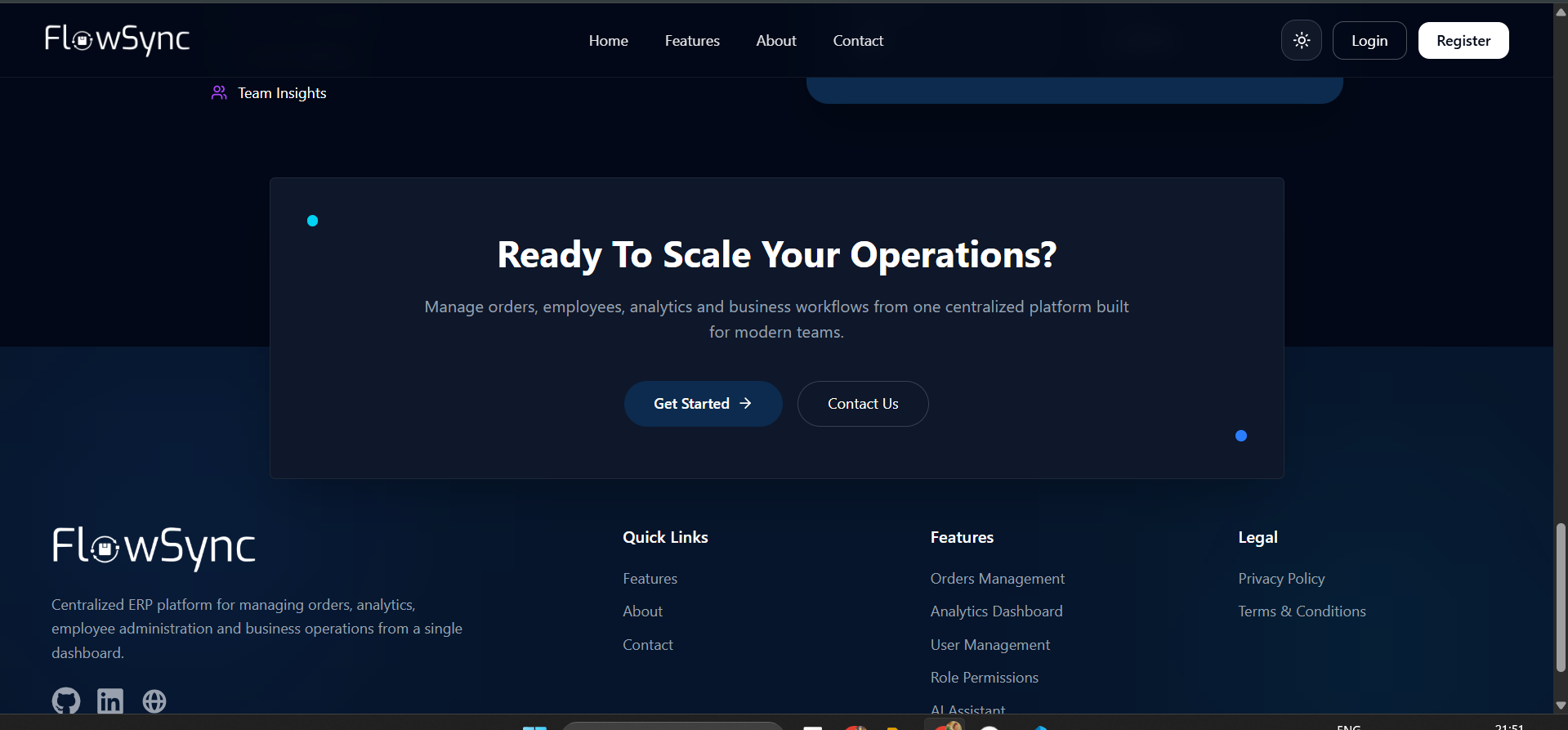Click the large FlowSync footer logo
1568x730 pixels.
(154, 547)
